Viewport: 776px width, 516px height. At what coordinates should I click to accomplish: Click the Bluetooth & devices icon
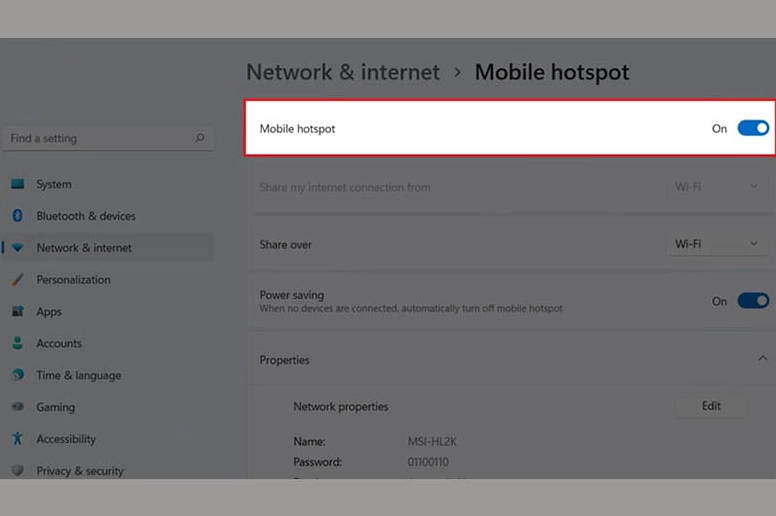[17, 216]
